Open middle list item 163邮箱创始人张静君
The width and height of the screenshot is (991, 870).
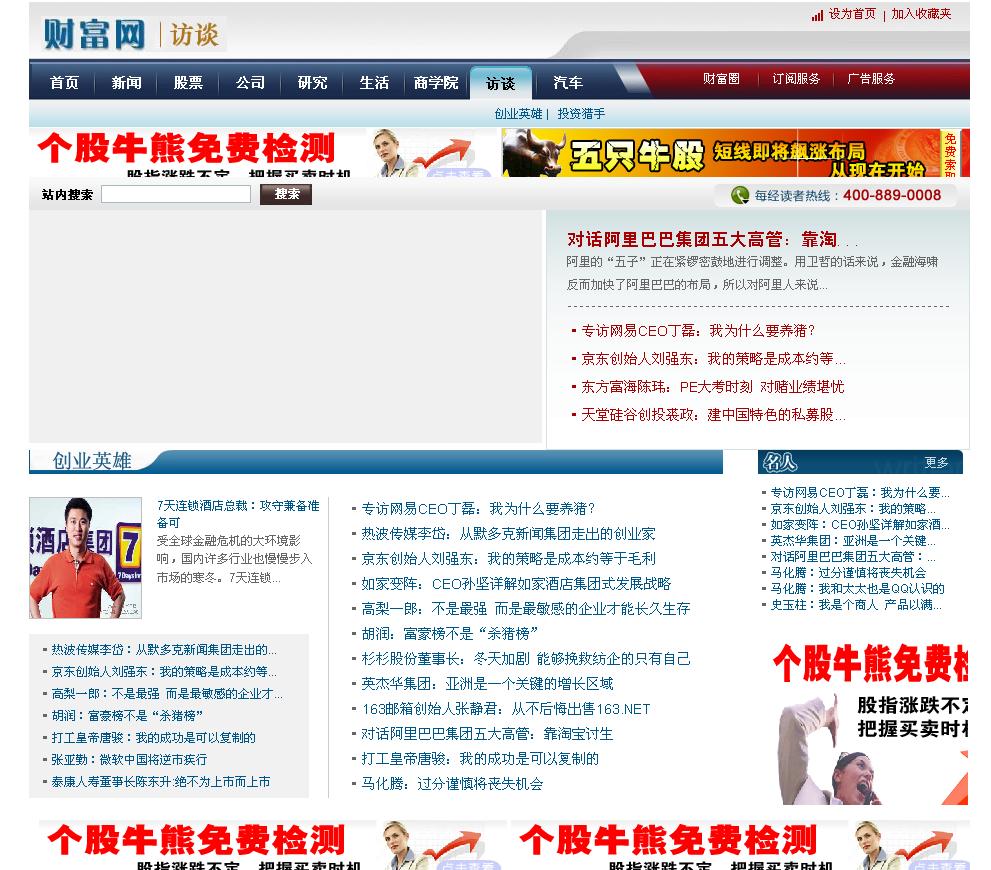coord(506,709)
